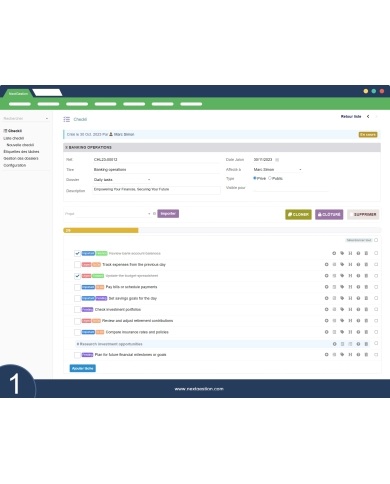Click the CLONER button
Image resolution: width=390 pixels, height=484 pixels.
click(298, 214)
